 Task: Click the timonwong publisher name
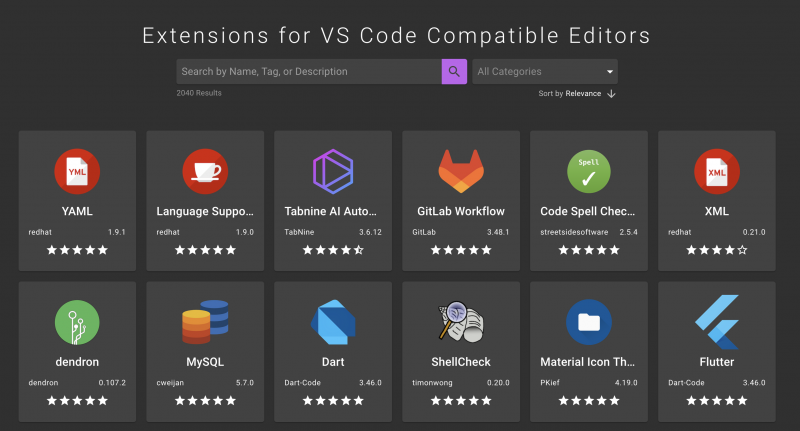[x=432, y=383]
